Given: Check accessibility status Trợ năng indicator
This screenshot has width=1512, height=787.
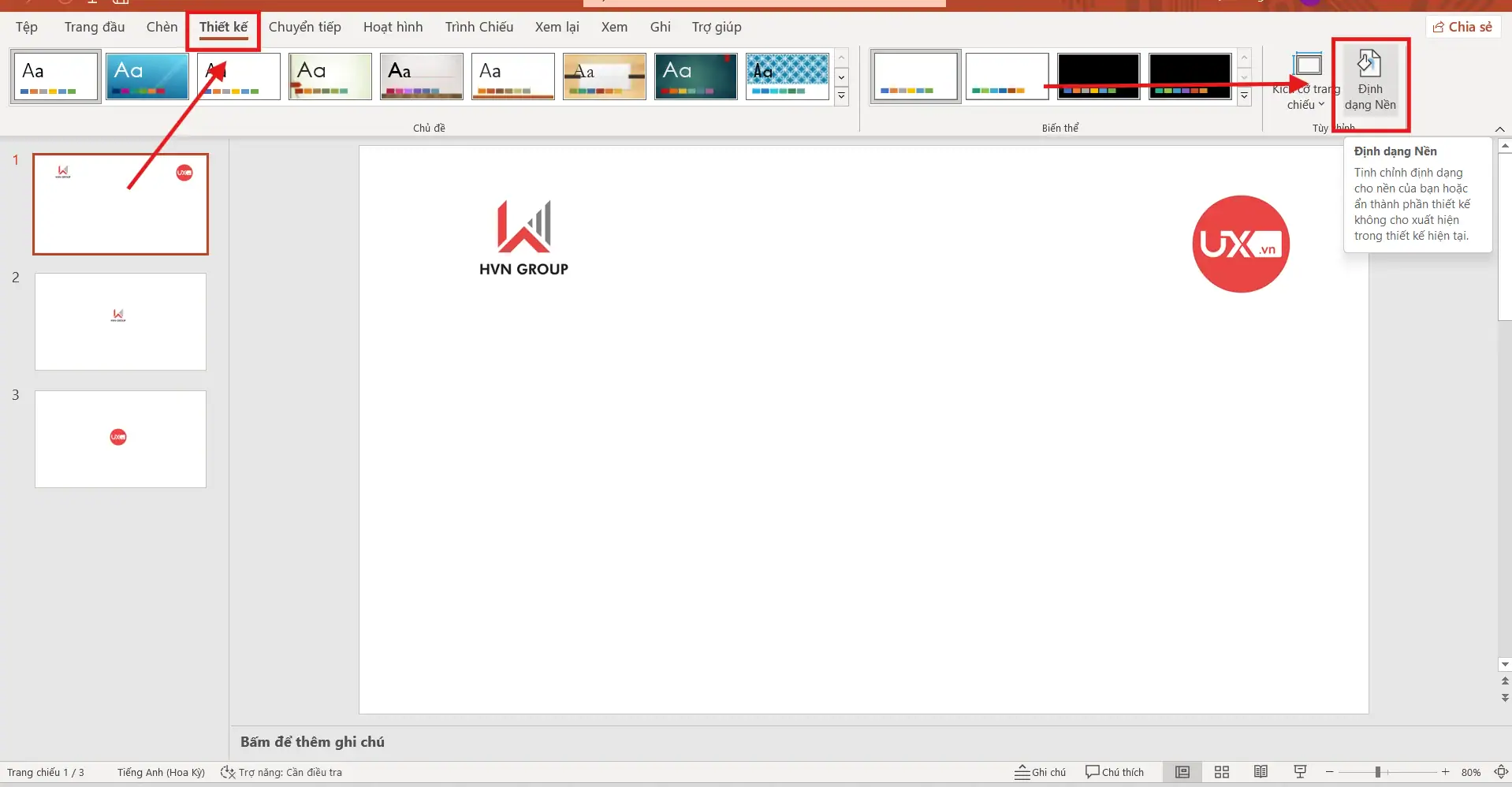Looking at the screenshot, I should (x=281, y=772).
